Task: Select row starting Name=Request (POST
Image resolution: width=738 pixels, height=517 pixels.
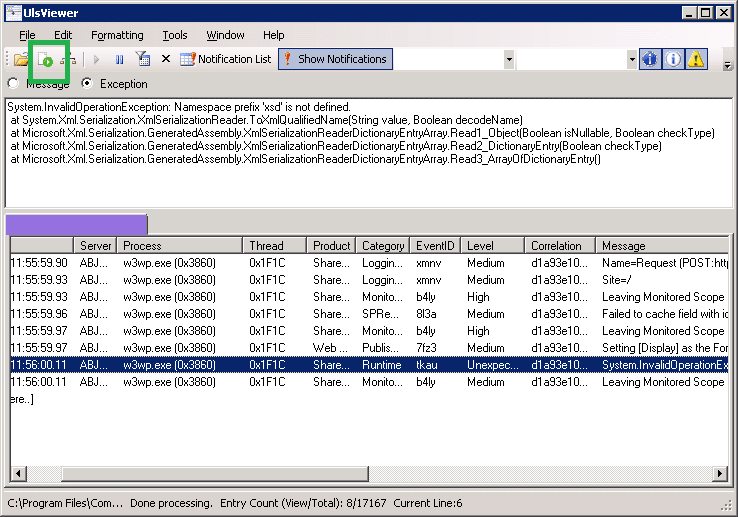Action: (369, 263)
